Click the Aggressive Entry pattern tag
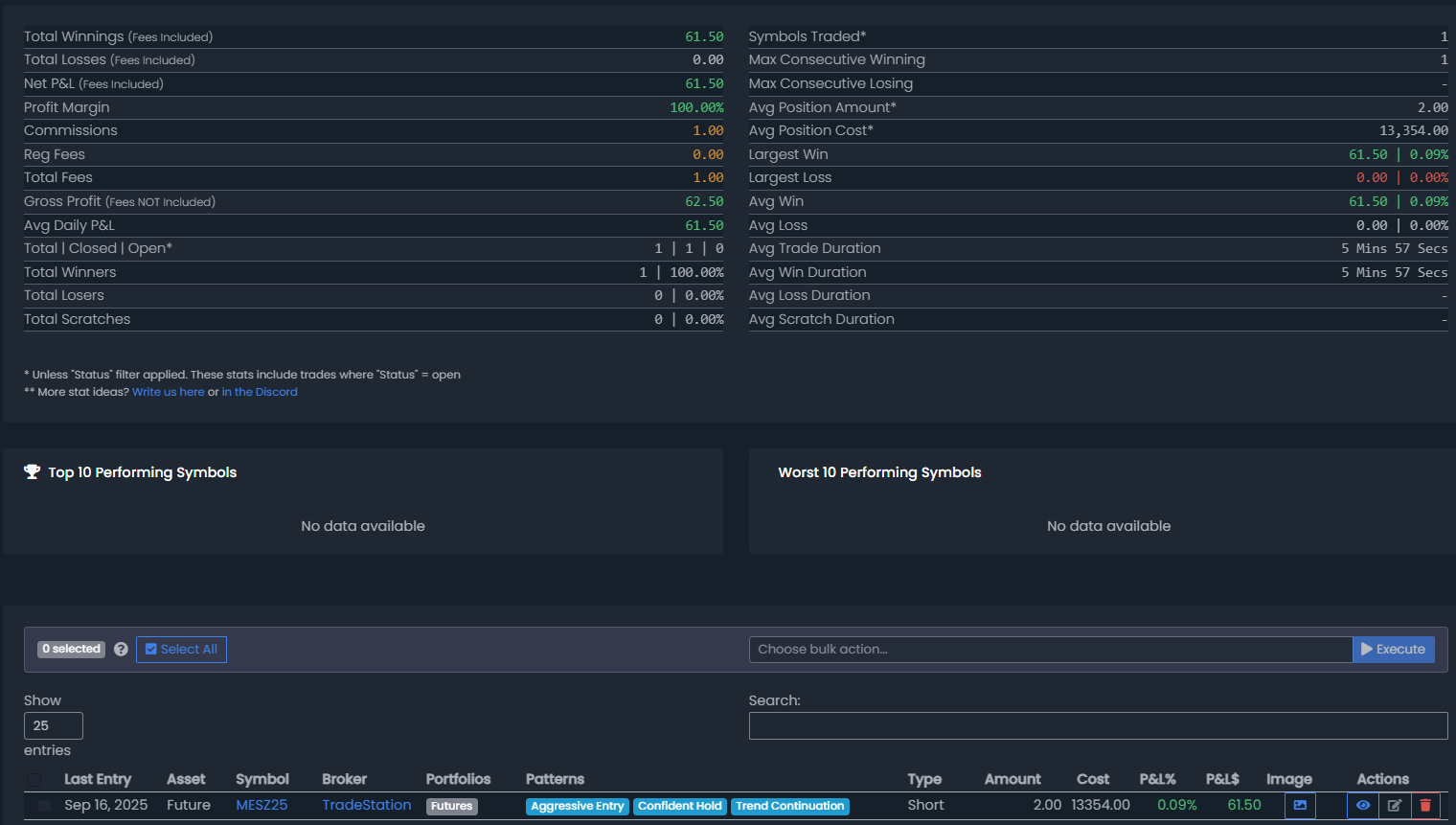 click(577, 807)
